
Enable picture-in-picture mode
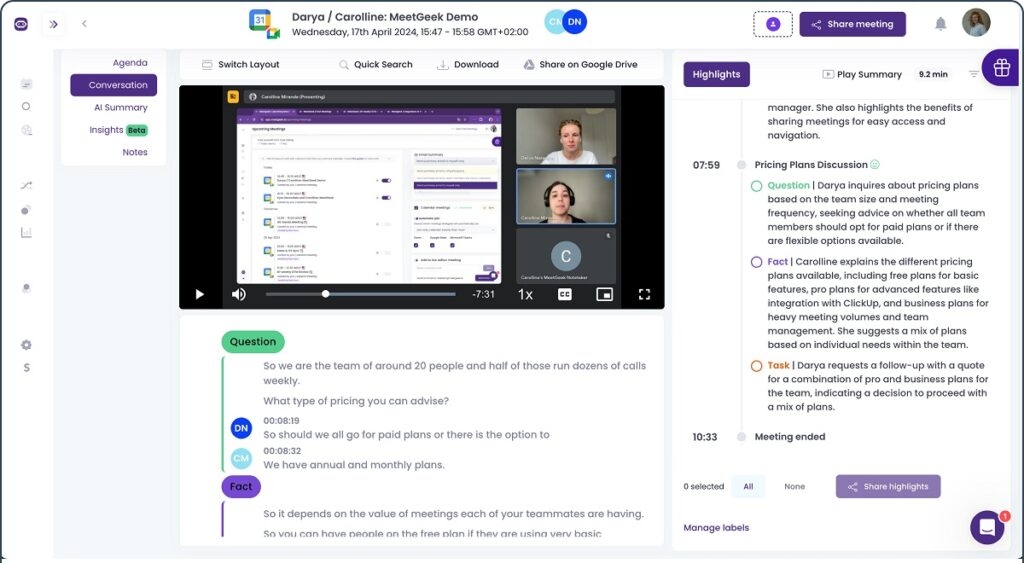click(605, 295)
